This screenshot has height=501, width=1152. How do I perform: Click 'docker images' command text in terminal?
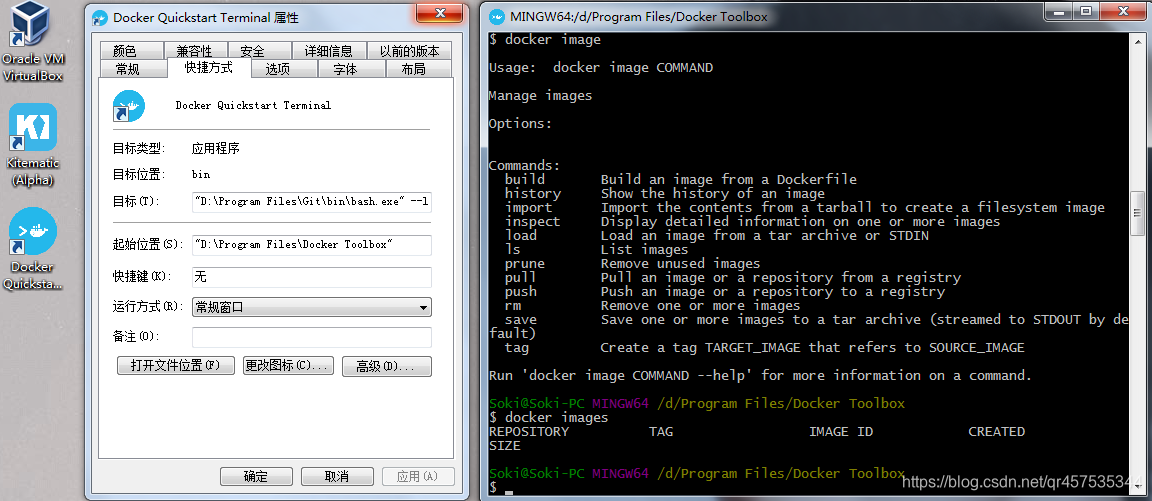557,417
